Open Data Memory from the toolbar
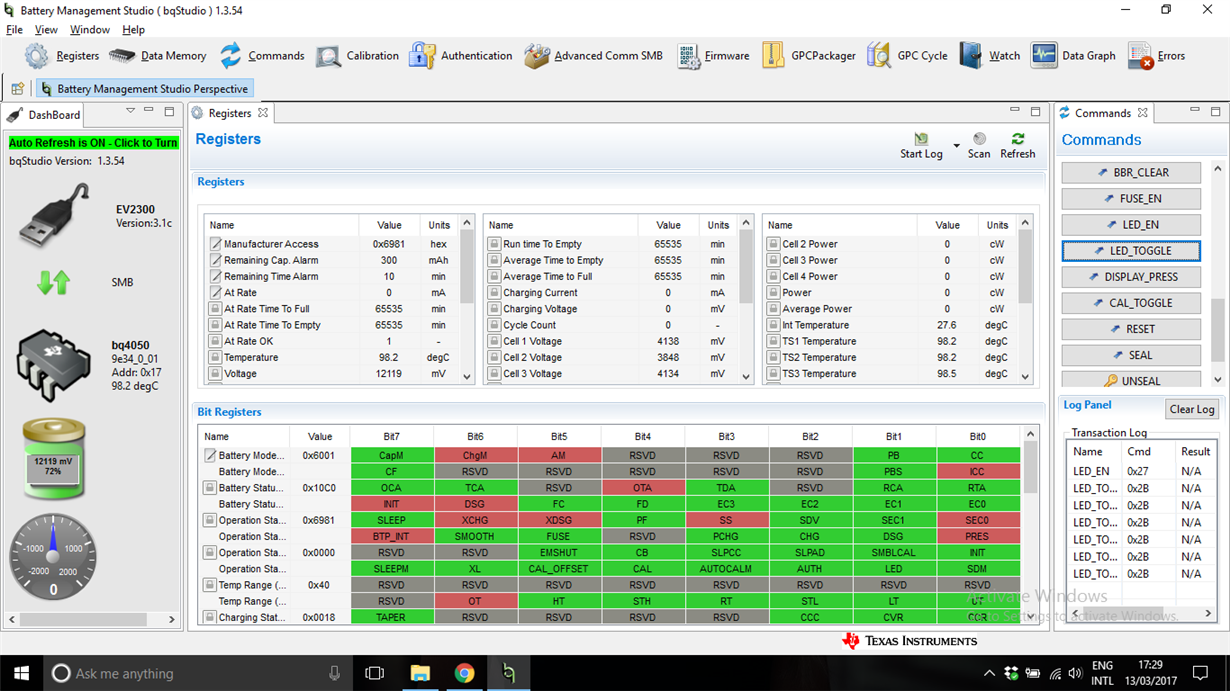Image resolution: width=1230 pixels, height=691 pixels. pyautogui.click(x=158, y=56)
